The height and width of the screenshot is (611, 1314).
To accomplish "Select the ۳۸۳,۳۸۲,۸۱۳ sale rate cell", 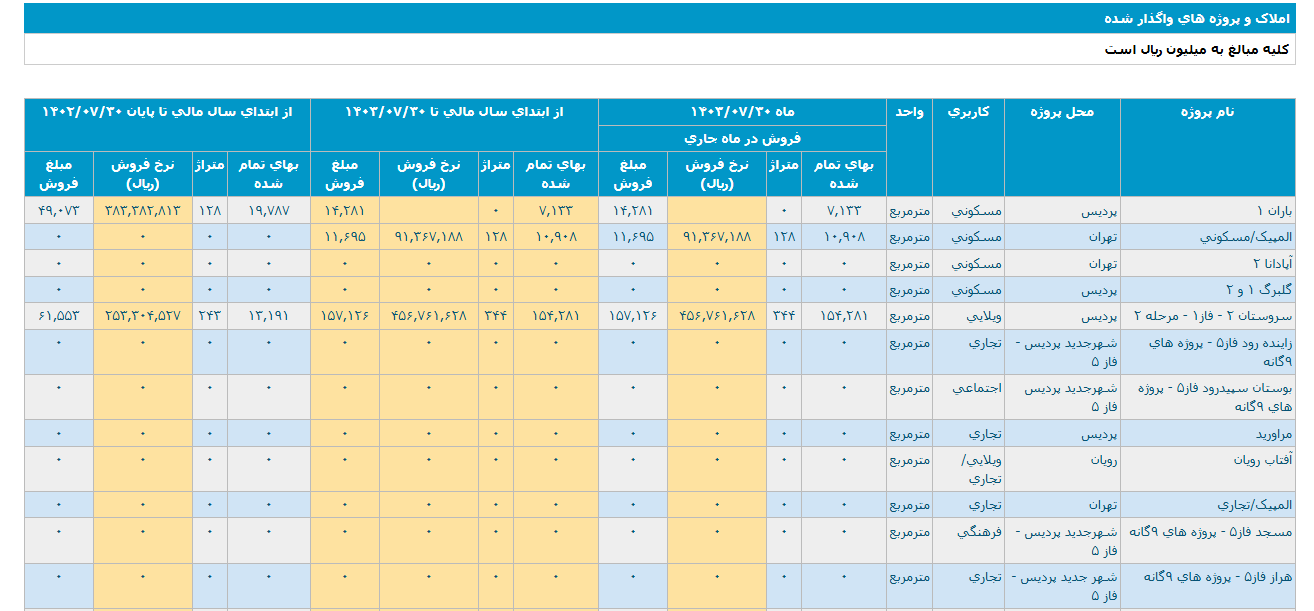I will (142, 211).
